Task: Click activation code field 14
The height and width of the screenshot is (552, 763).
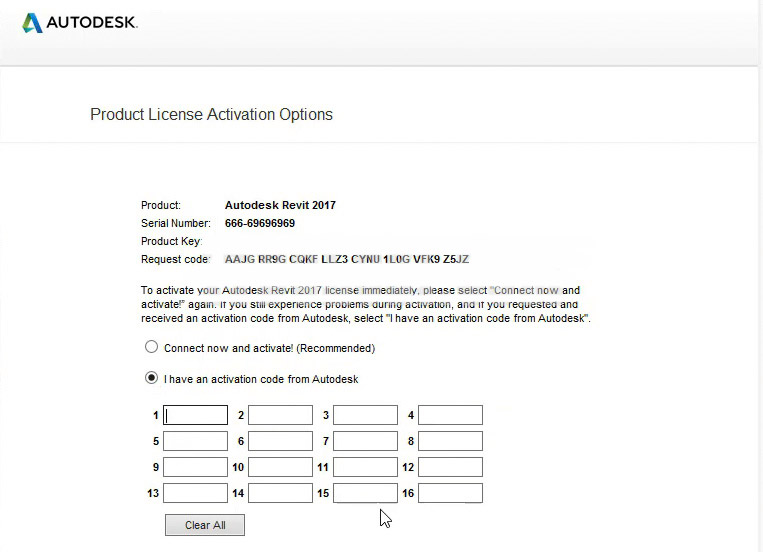Action: click(x=280, y=493)
